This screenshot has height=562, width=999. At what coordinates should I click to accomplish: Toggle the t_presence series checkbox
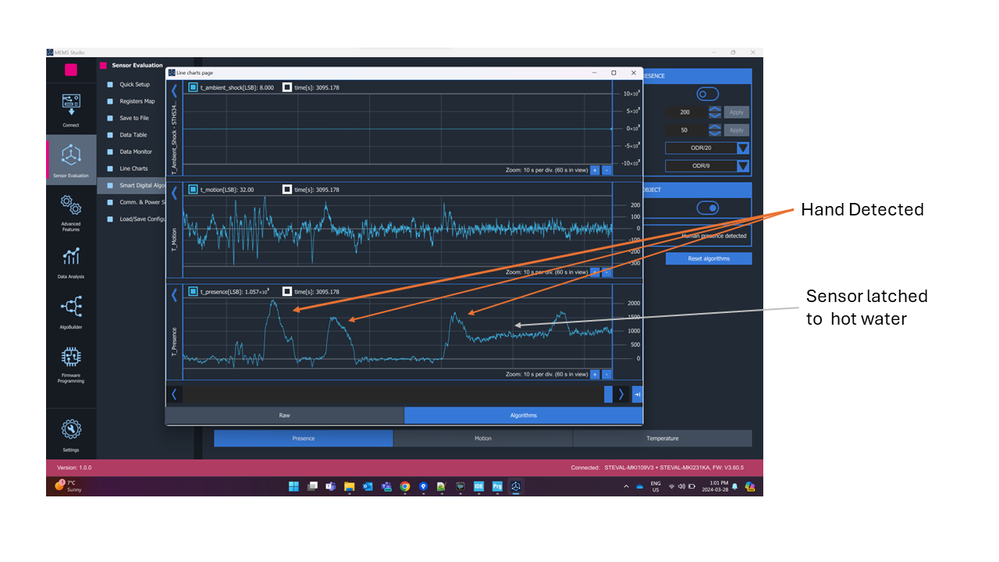tap(192, 291)
